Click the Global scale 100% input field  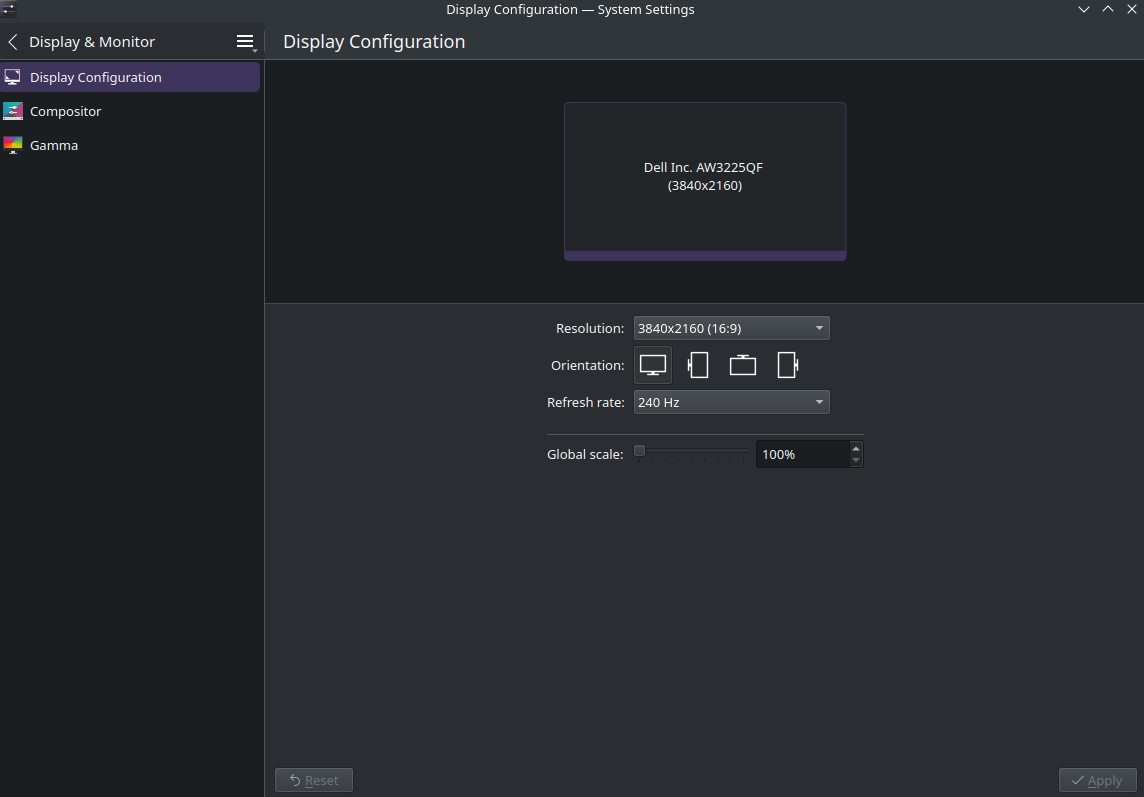(803, 454)
